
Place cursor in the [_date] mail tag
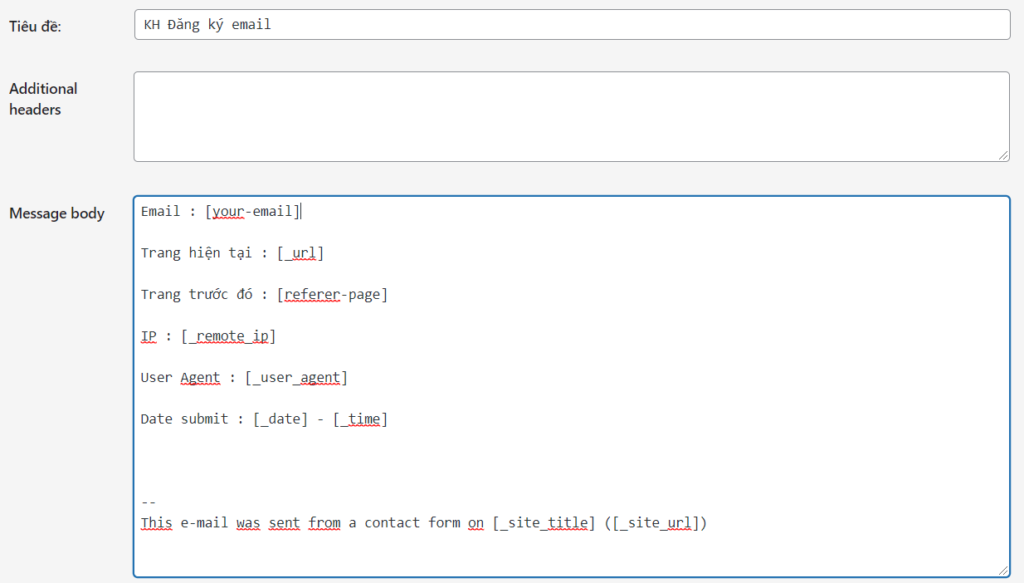281,419
